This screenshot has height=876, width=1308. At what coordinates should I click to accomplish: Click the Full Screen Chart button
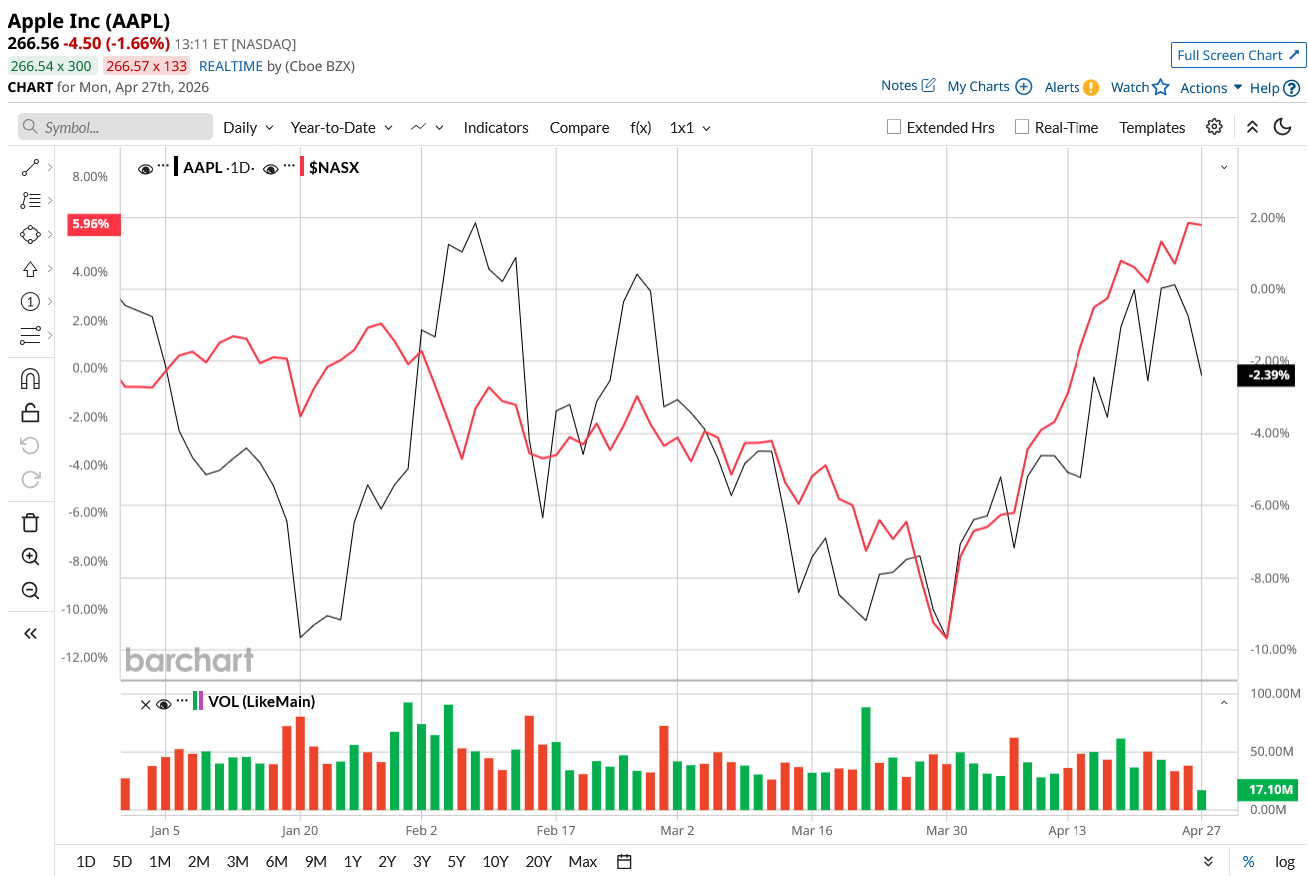tap(1238, 55)
